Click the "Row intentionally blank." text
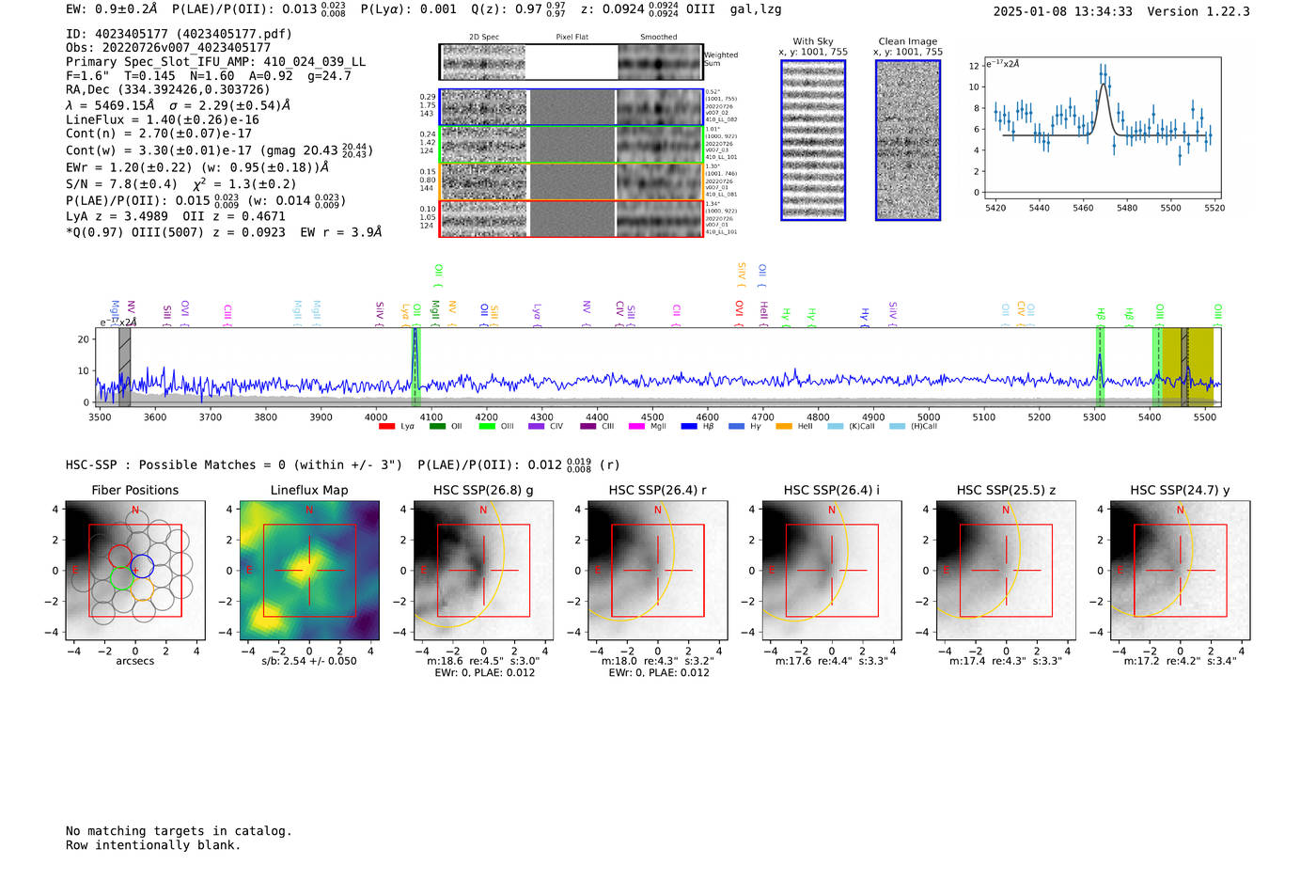 tap(153, 845)
